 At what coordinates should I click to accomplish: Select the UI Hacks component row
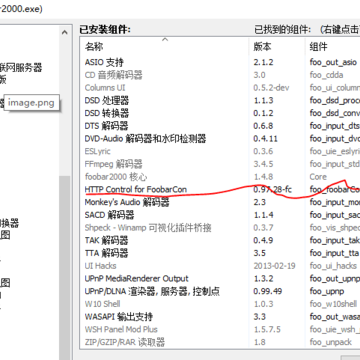(x=220, y=266)
